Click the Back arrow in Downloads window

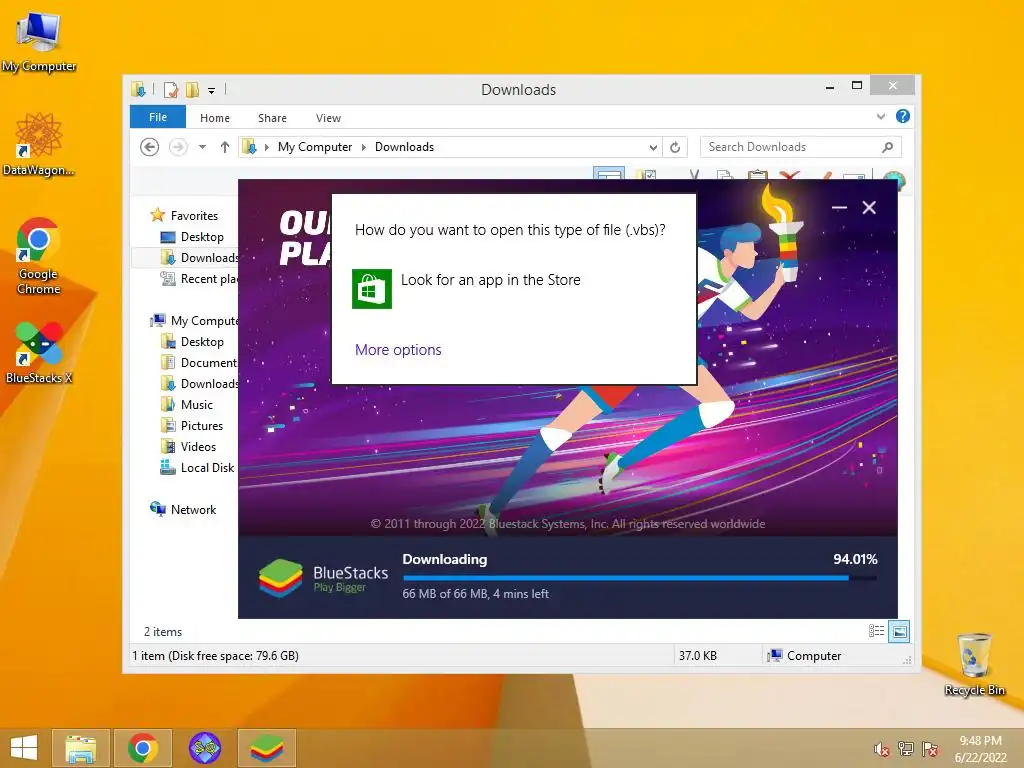tap(150, 147)
